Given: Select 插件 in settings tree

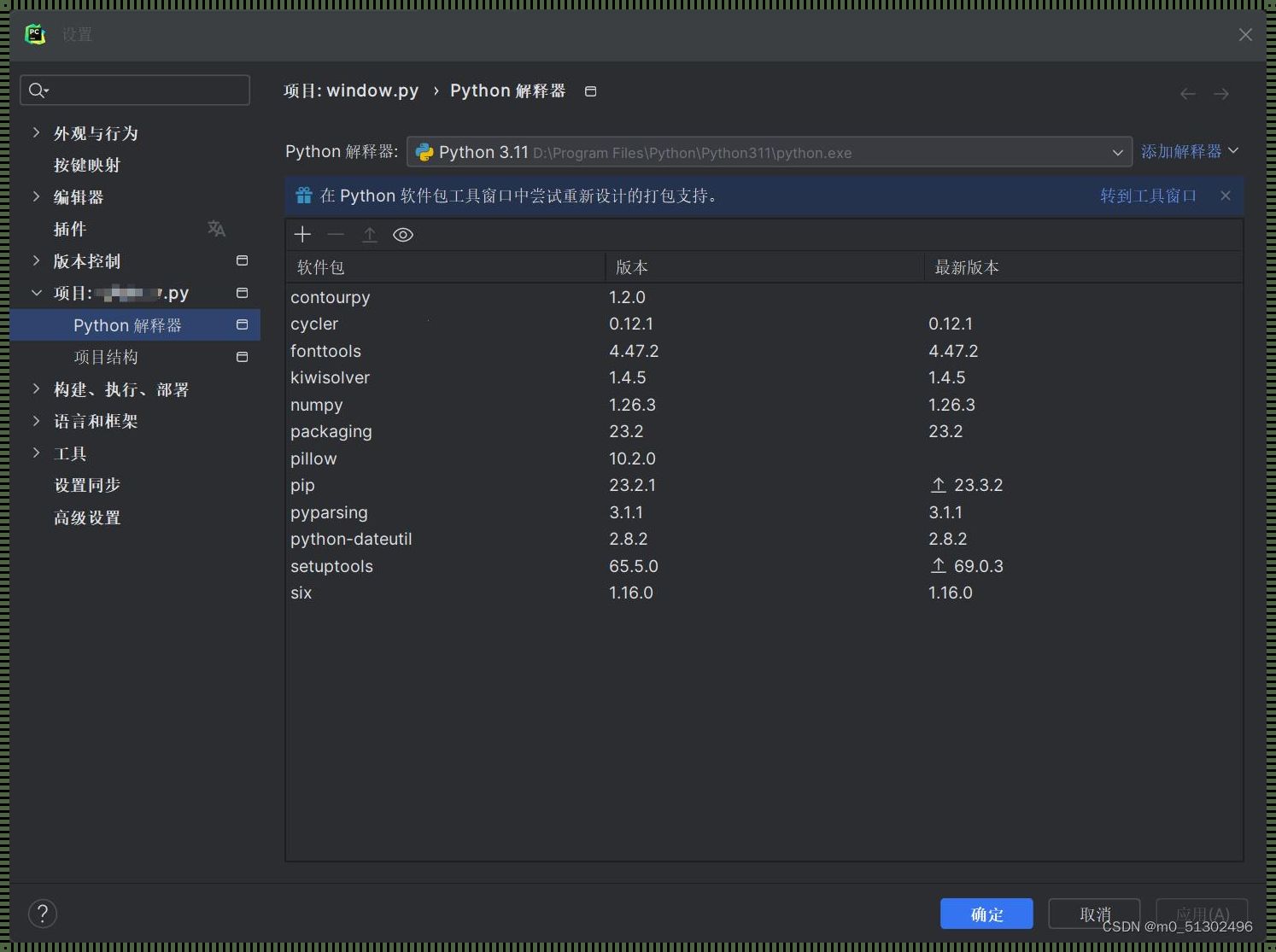Looking at the screenshot, I should (70, 229).
